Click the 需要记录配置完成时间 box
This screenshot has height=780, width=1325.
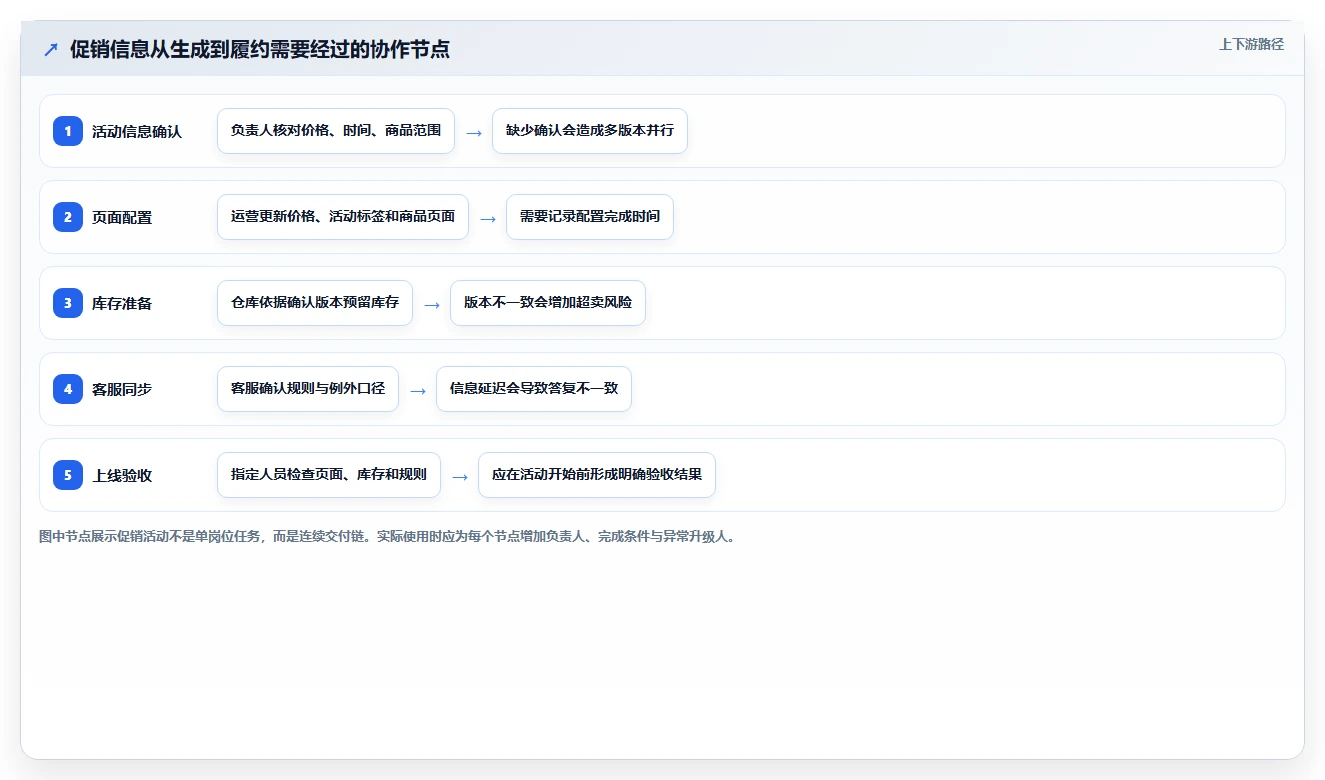[x=590, y=217]
